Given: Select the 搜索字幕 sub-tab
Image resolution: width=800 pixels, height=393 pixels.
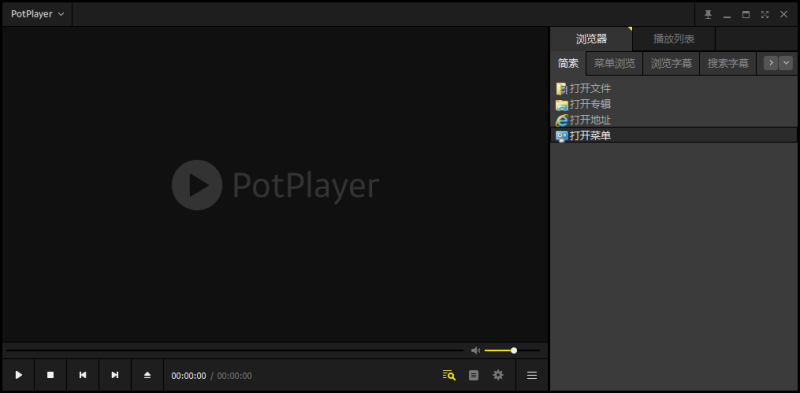Looking at the screenshot, I should (x=728, y=63).
